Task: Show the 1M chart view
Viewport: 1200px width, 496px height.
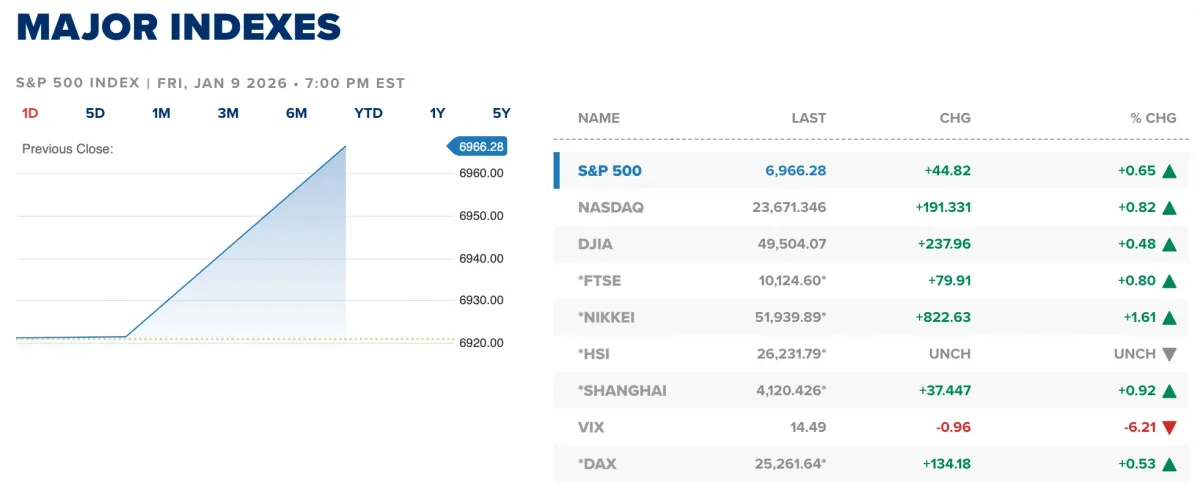Action: coord(161,113)
